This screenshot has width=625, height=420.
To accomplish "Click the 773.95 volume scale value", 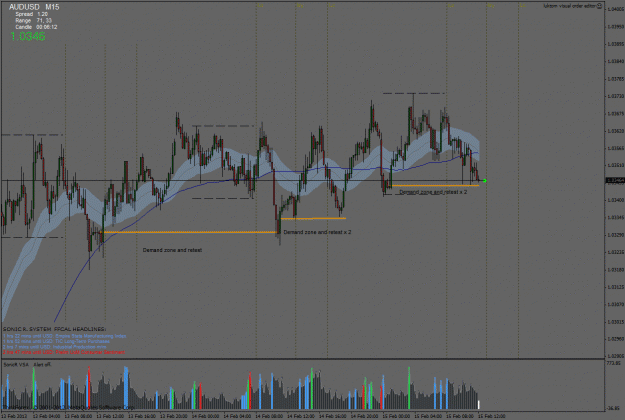I will [x=613, y=363].
